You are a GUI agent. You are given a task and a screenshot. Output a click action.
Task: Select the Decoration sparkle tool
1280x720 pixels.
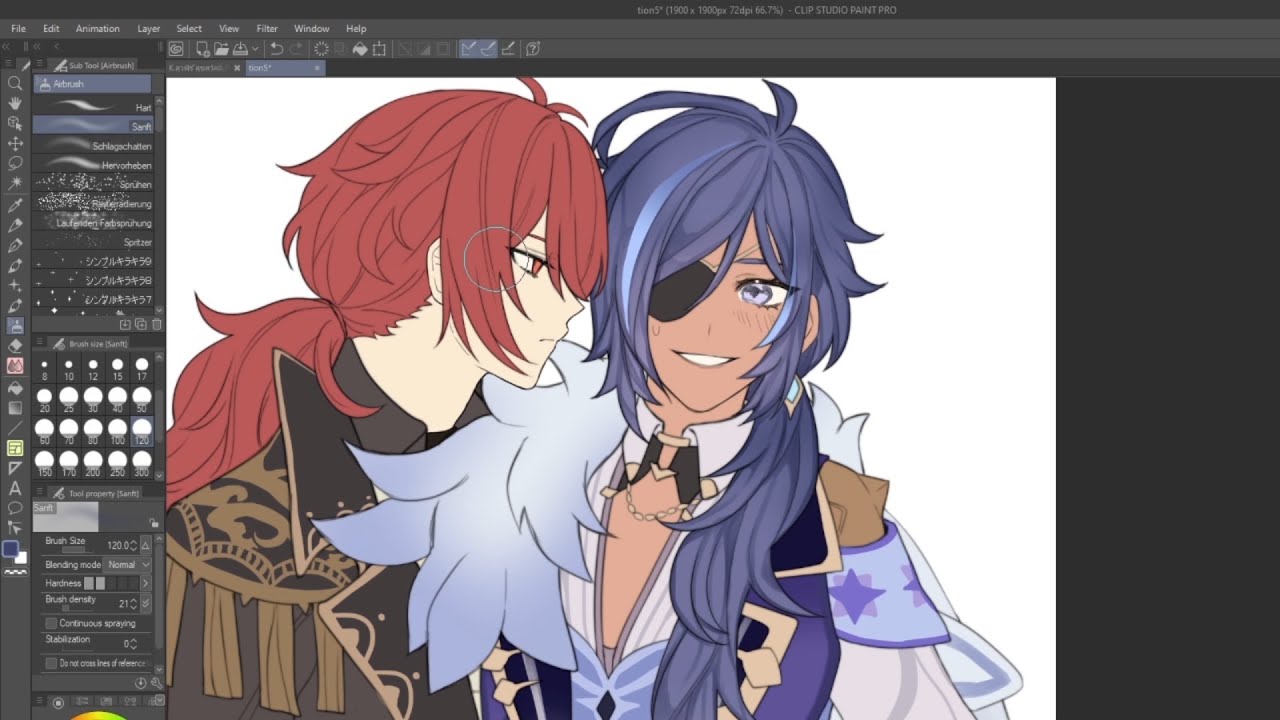[x=15, y=286]
